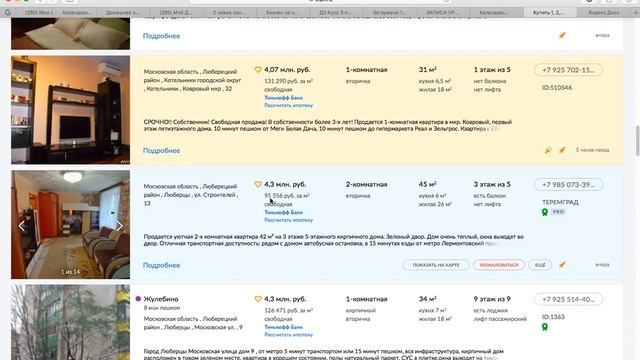Image resolution: width=640 pixels, height=360 pixels.
Task: Show the next photo in the Строителей listing carousel
Action: click(119, 226)
